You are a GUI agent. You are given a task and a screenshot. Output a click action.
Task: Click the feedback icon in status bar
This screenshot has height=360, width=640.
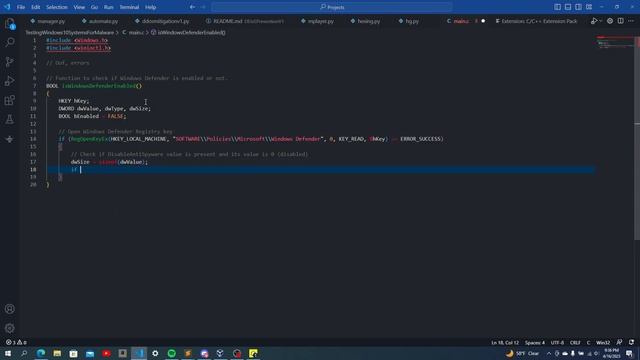coord(619,342)
